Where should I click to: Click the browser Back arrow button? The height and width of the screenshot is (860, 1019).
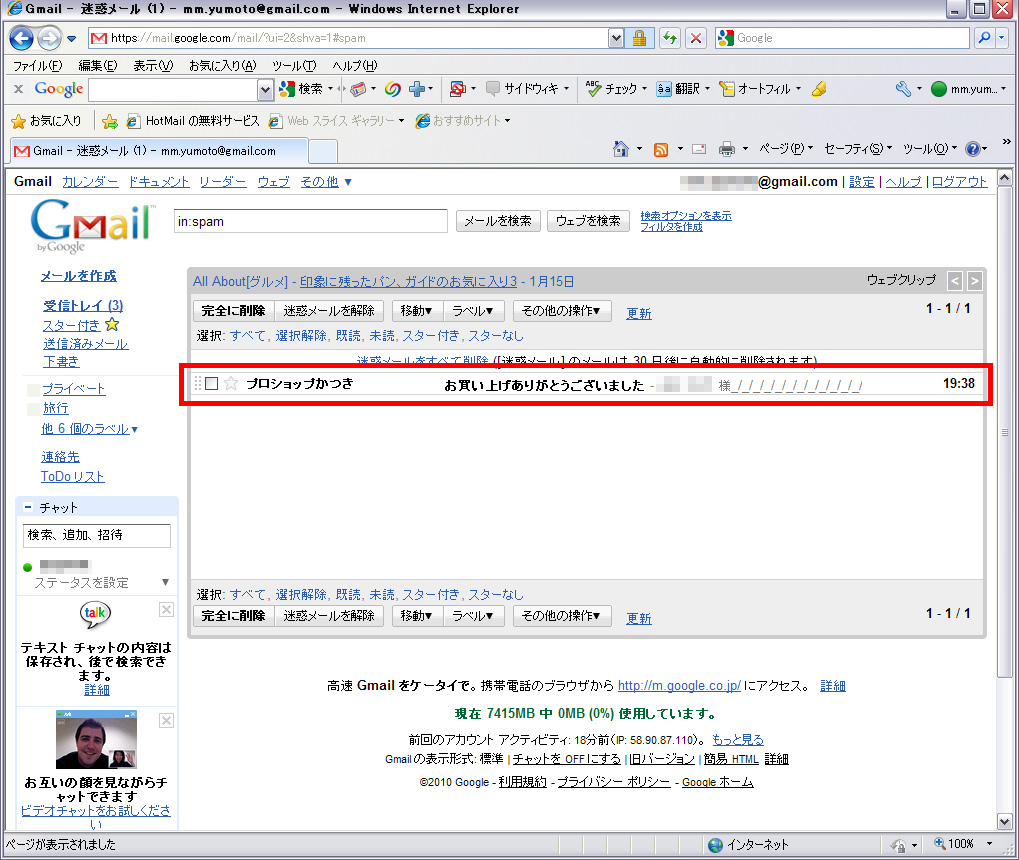tap(21, 38)
